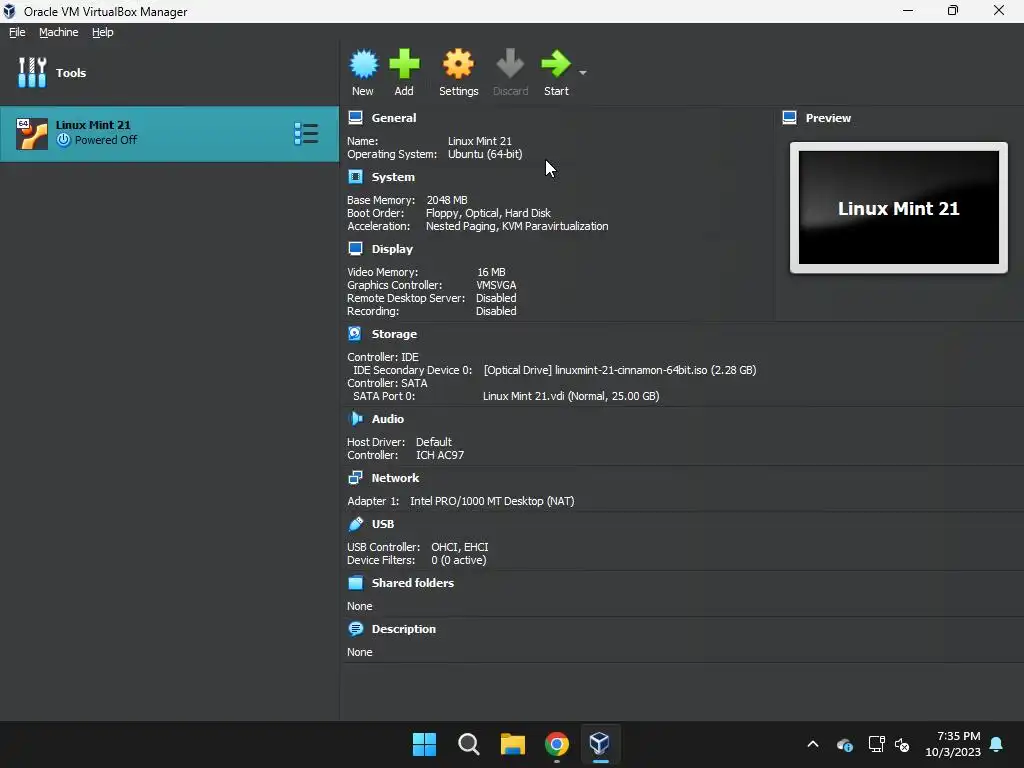Click the VMSVGA graphics controller value
Screen dimensions: 1024x768
coord(496,285)
